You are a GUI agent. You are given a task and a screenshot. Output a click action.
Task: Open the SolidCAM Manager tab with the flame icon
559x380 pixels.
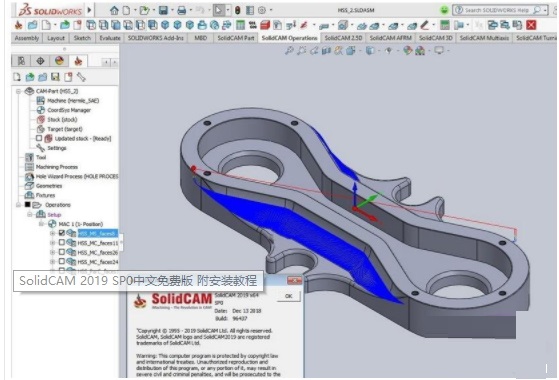coord(78,61)
